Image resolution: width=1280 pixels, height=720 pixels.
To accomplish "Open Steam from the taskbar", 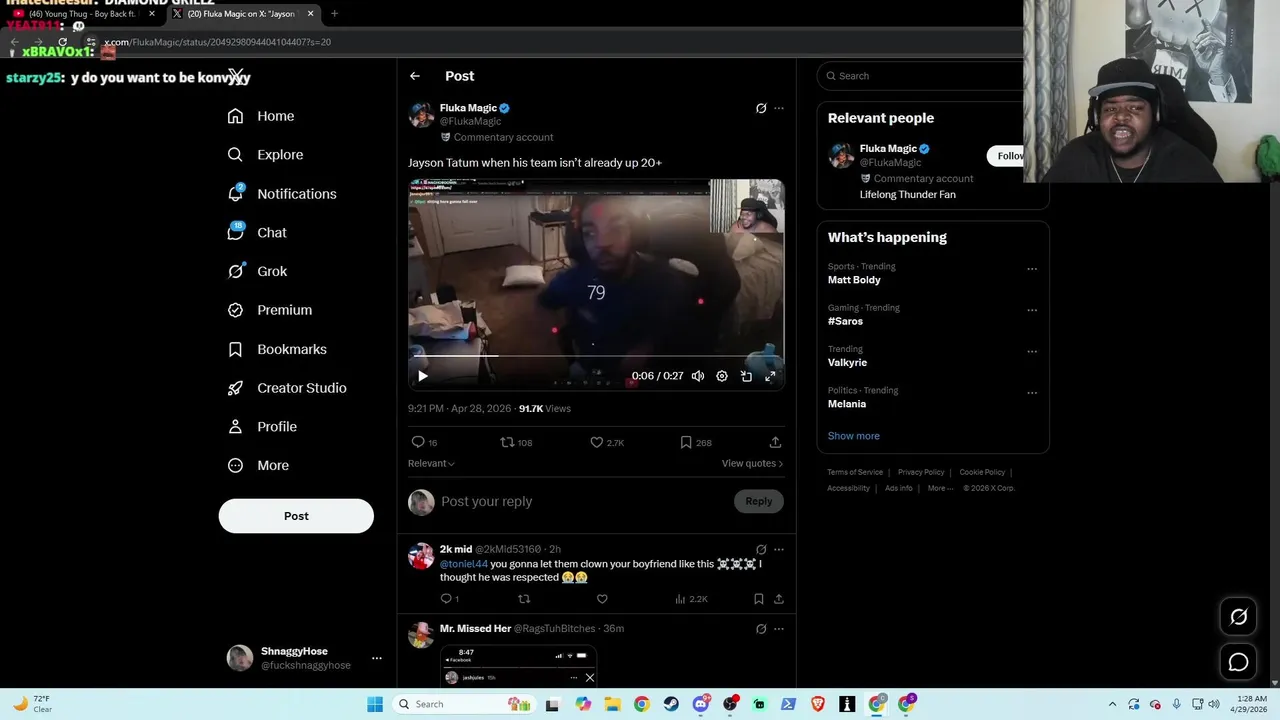I will click(x=671, y=704).
